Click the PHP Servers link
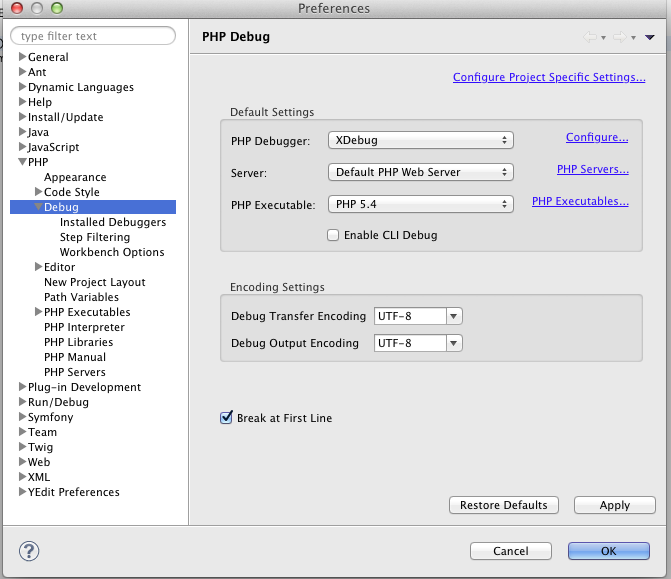The width and height of the screenshot is (671, 579). pos(593,169)
